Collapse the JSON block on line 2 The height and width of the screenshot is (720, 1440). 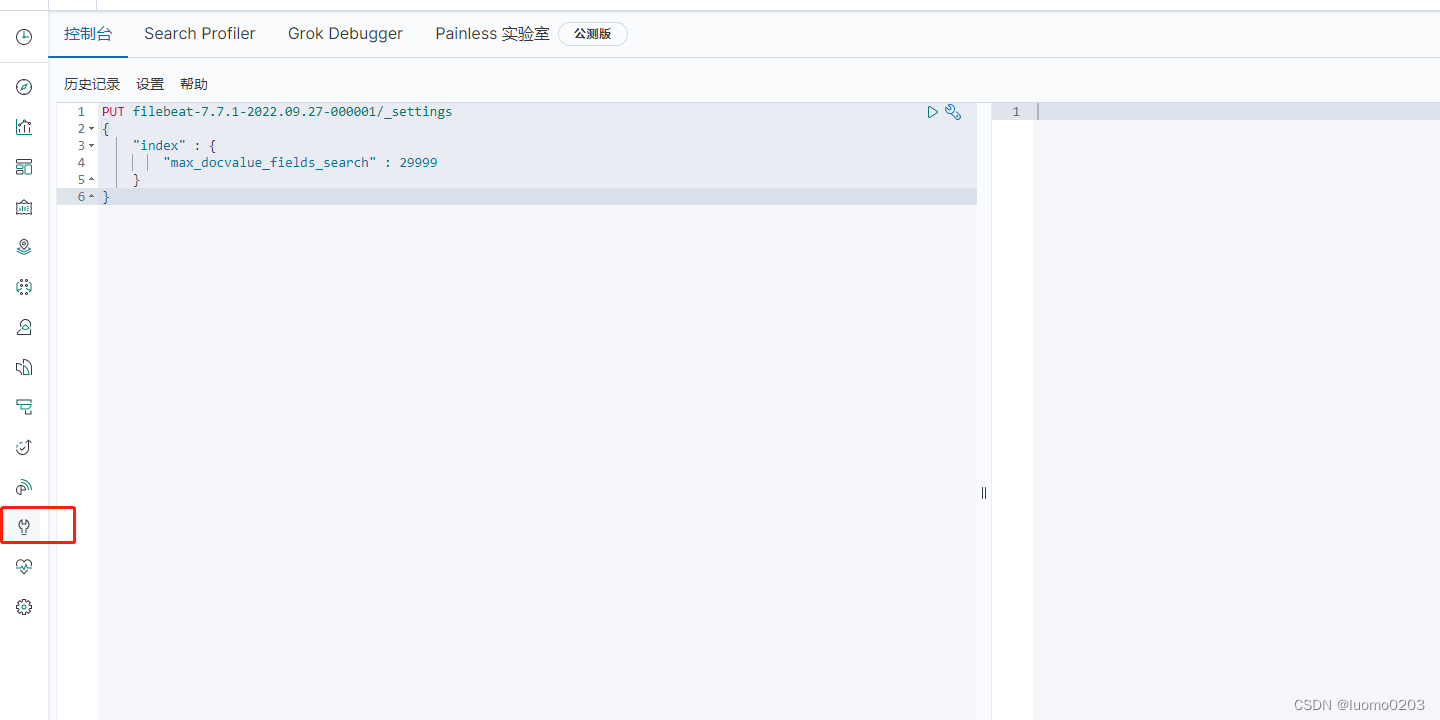coord(91,128)
